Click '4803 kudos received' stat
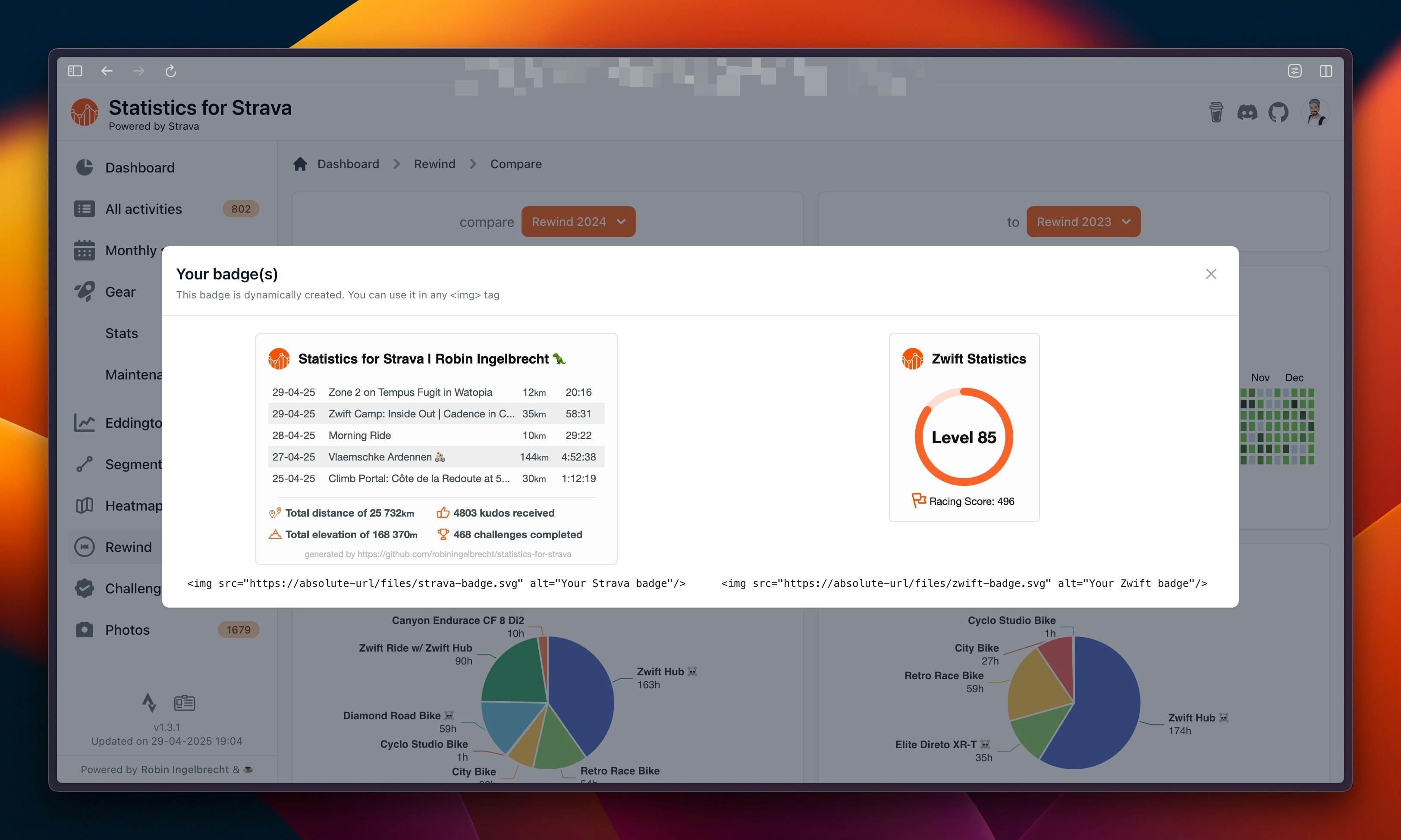Viewport: 1401px width, 840px height. click(504, 513)
